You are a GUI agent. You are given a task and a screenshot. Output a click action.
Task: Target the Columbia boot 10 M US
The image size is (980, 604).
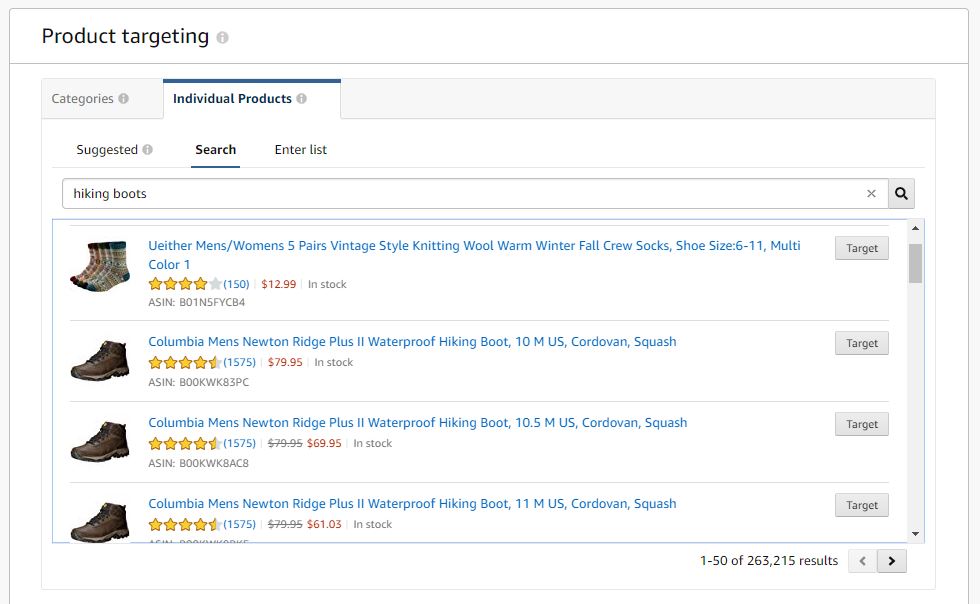click(862, 343)
